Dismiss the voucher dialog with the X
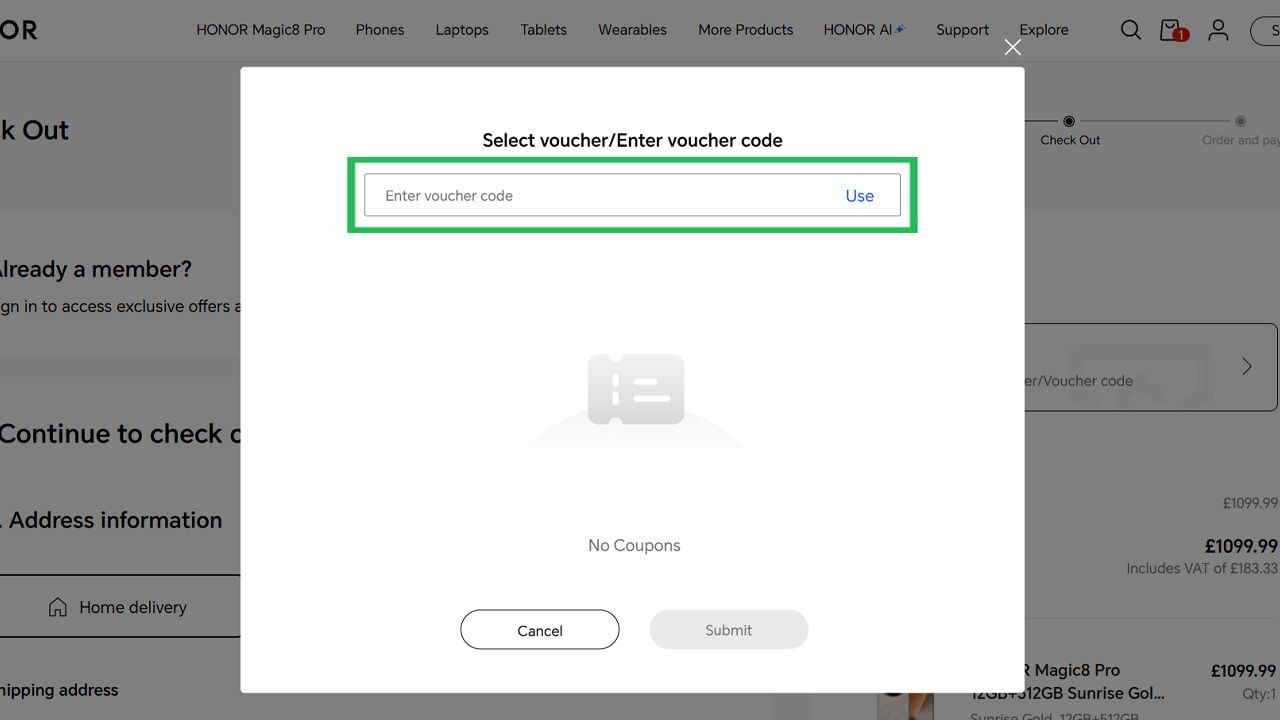Screen dimensions: 1280x720 1012,47
